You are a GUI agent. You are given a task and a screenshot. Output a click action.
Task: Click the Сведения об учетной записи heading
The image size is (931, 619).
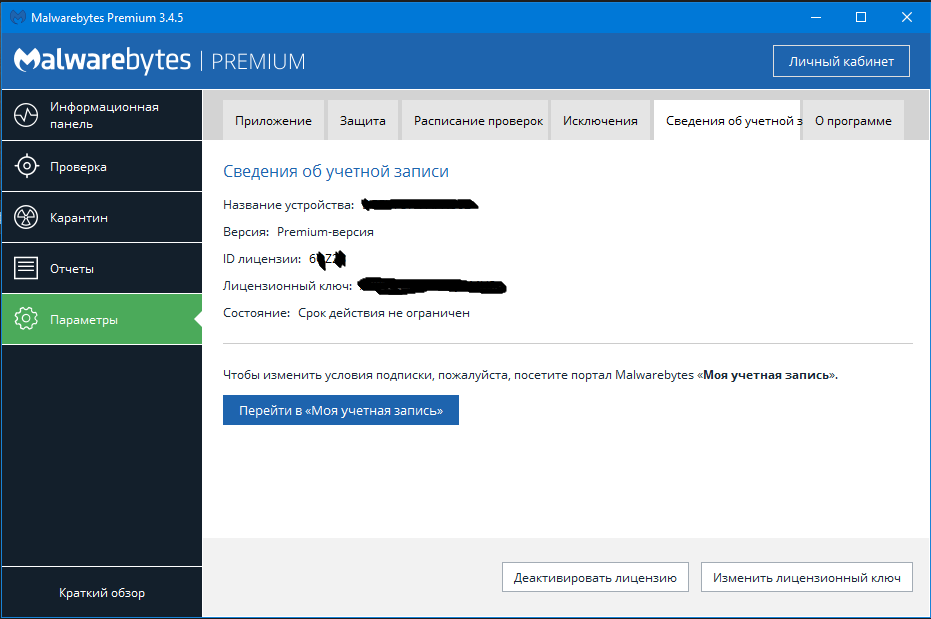(x=336, y=171)
